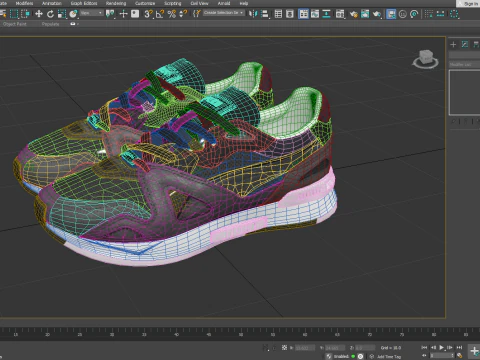Toggle the Layer Explorer icon
480x360 pixels.
click(290, 14)
